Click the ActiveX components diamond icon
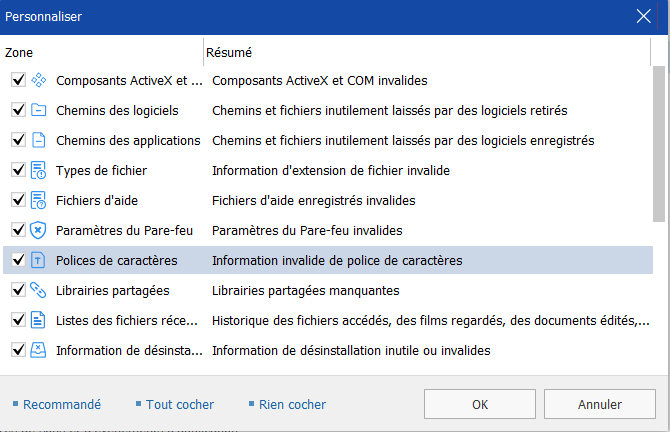 38,80
